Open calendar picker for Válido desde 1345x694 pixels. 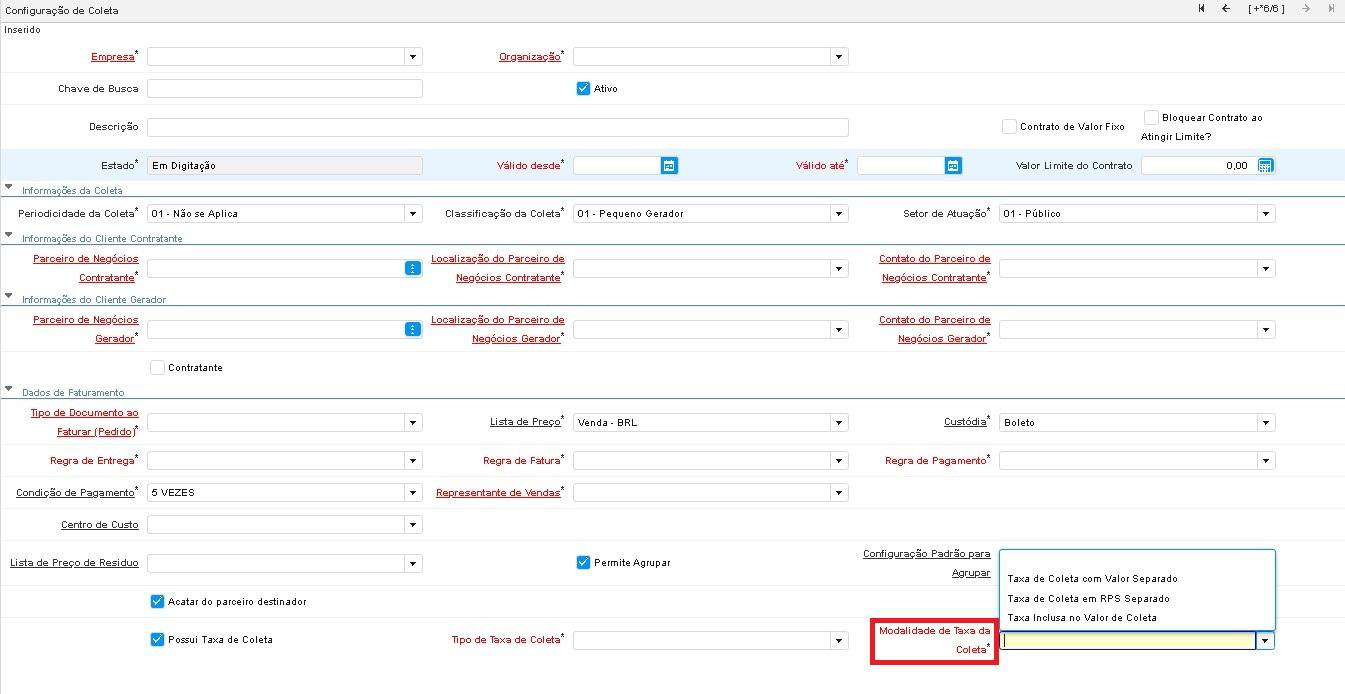[x=669, y=165]
